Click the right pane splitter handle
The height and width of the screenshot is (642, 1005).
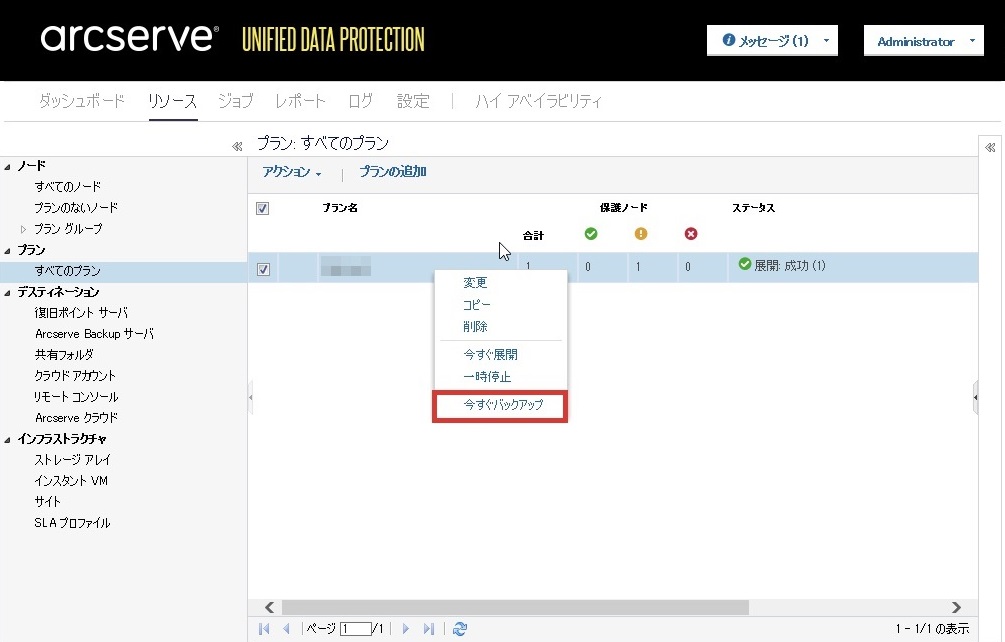[x=976, y=397]
